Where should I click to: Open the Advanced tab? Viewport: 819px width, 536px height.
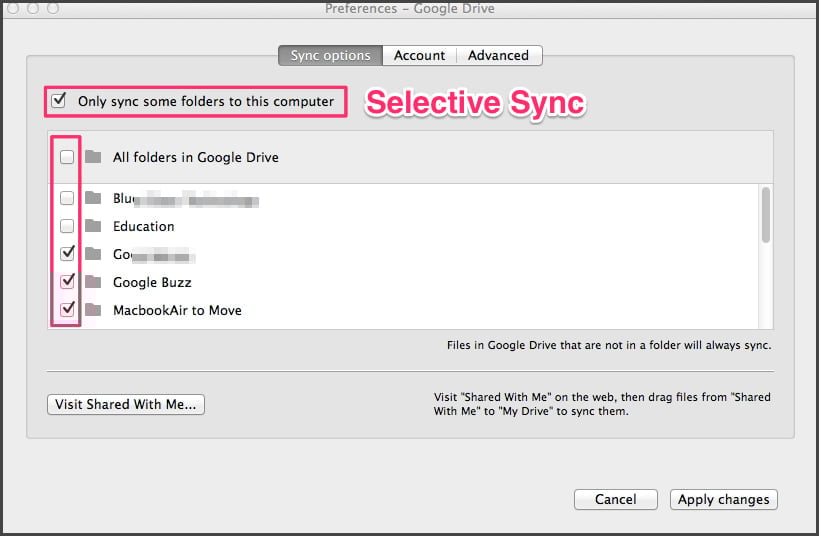(499, 55)
